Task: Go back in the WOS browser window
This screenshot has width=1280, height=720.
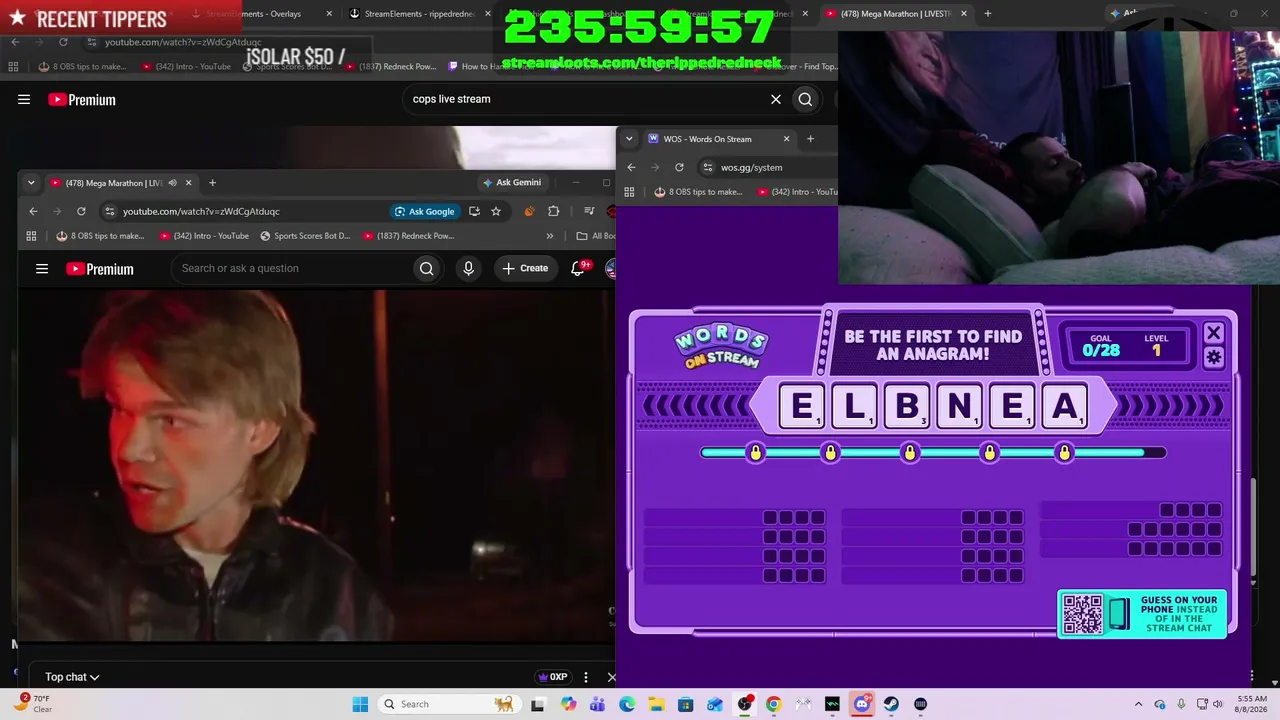Action: point(631,167)
